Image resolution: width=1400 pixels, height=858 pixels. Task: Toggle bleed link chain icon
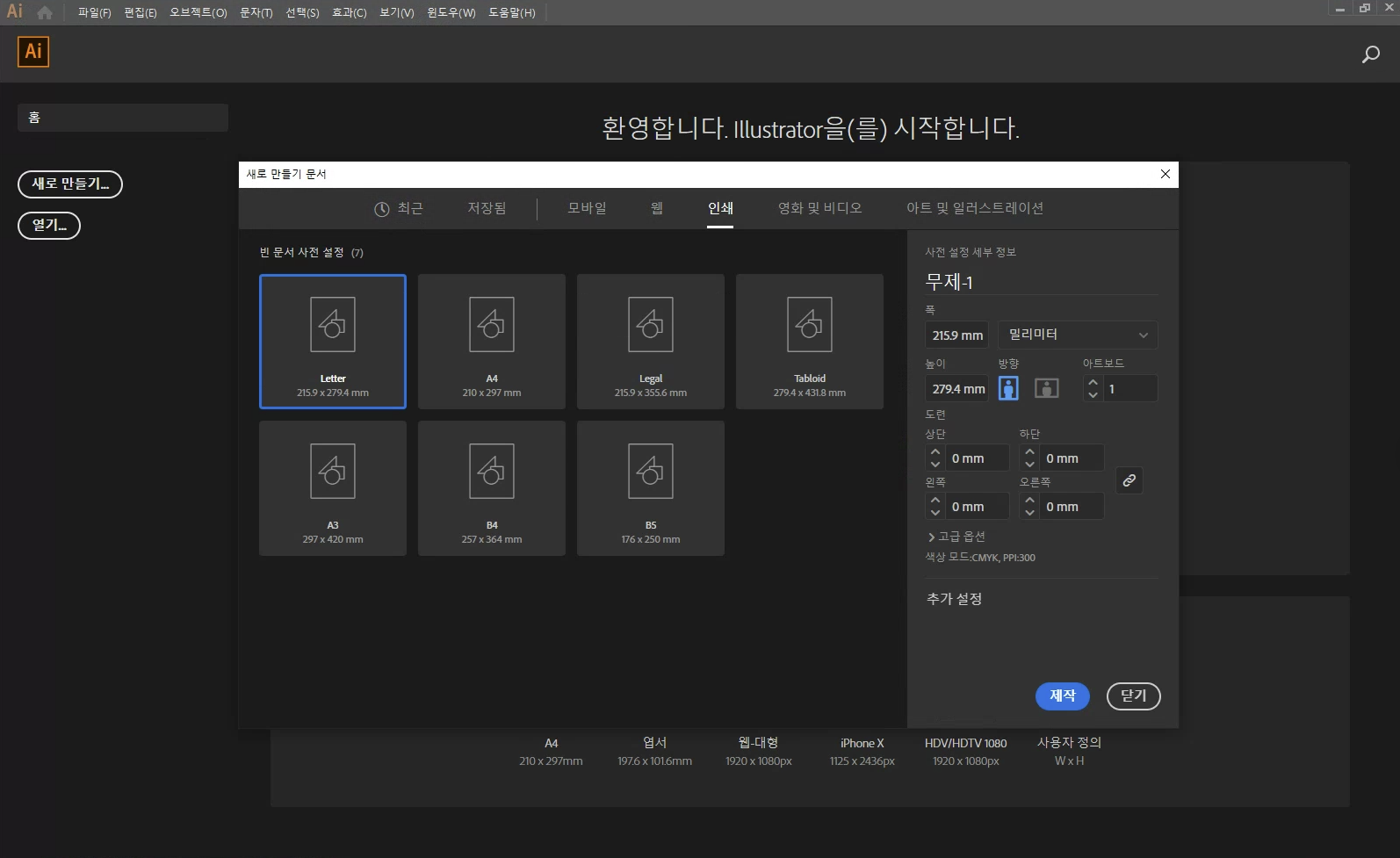(1129, 480)
